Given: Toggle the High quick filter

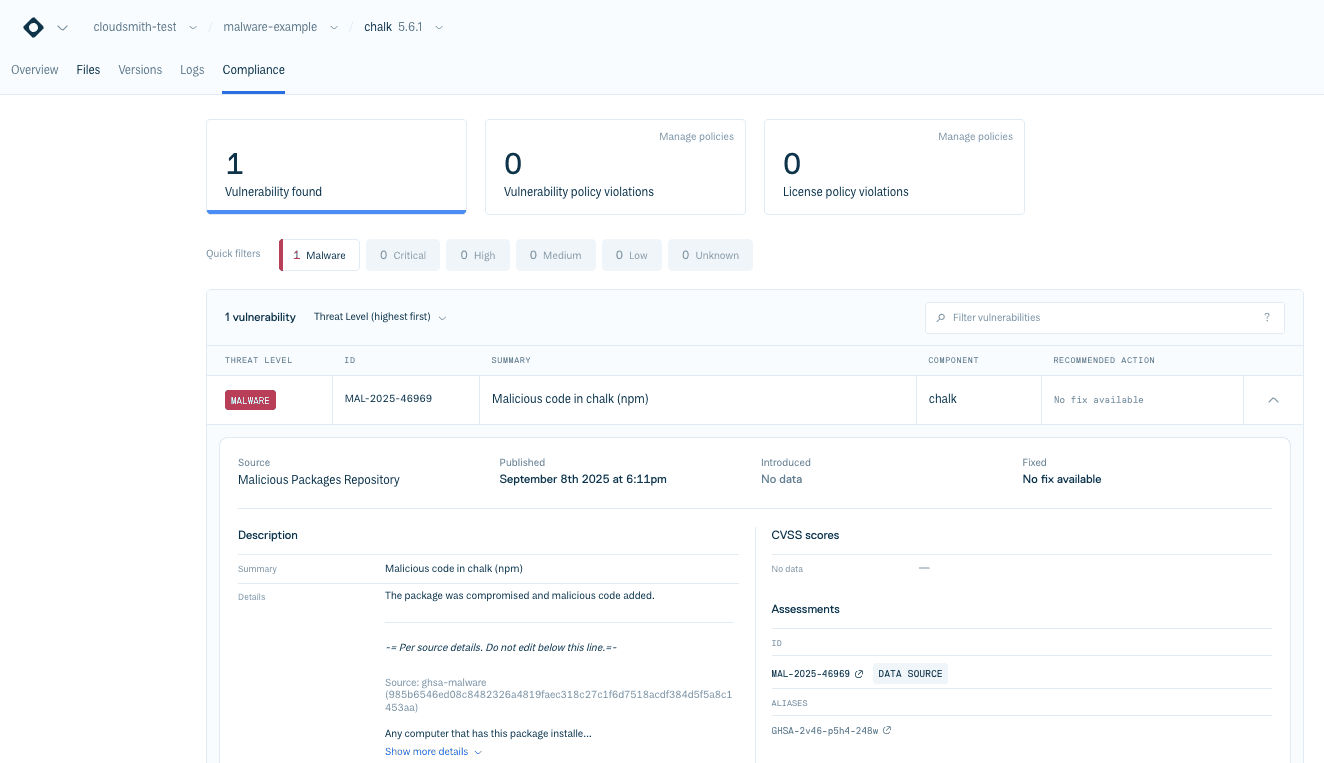Looking at the screenshot, I should pyautogui.click(x=478, y=255).
